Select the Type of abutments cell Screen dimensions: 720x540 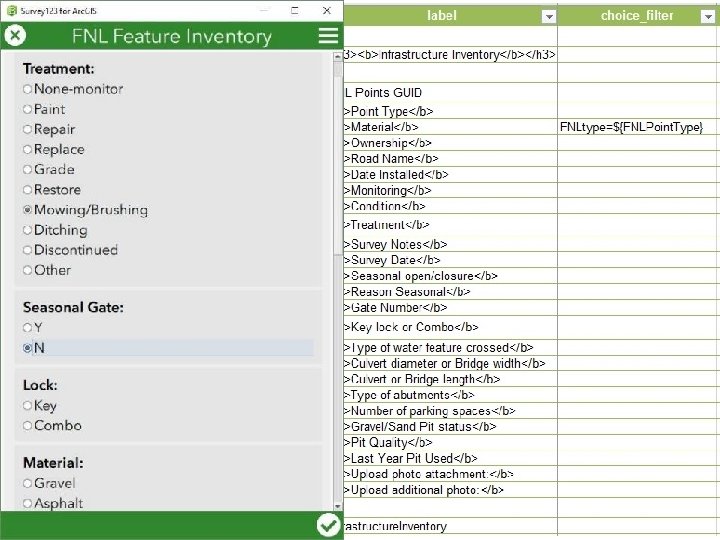[450, 394]
